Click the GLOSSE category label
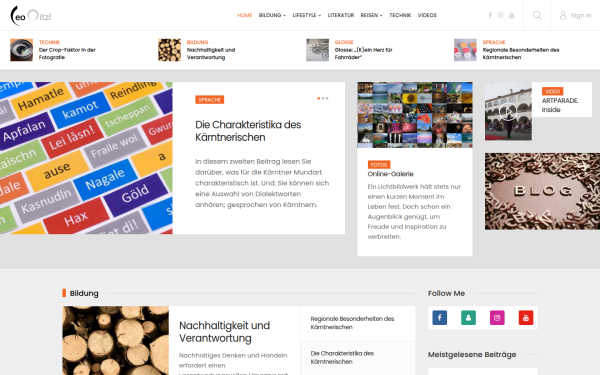600x375 pixels. [x=344, y=42]
